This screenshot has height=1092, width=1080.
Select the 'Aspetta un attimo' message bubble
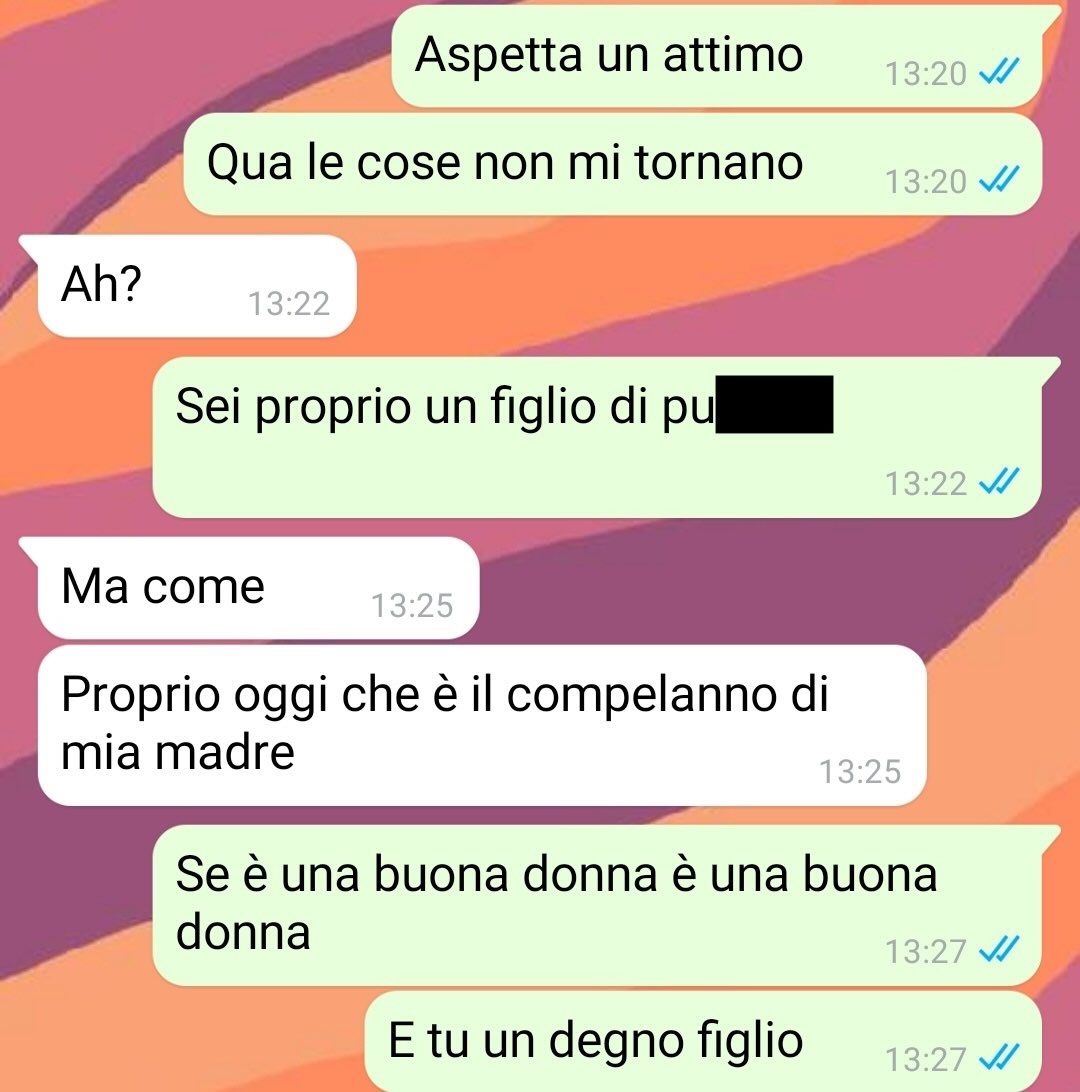click(724, 57)
